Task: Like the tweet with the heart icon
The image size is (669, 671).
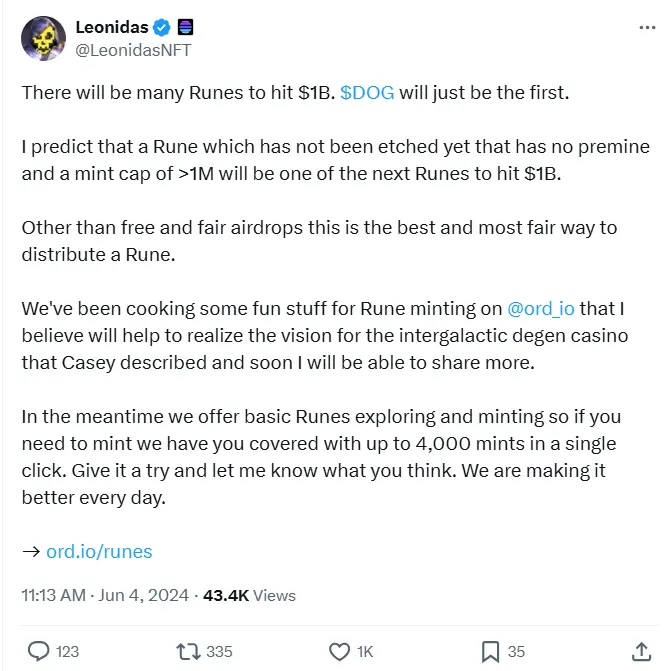Action: (341, 651)
